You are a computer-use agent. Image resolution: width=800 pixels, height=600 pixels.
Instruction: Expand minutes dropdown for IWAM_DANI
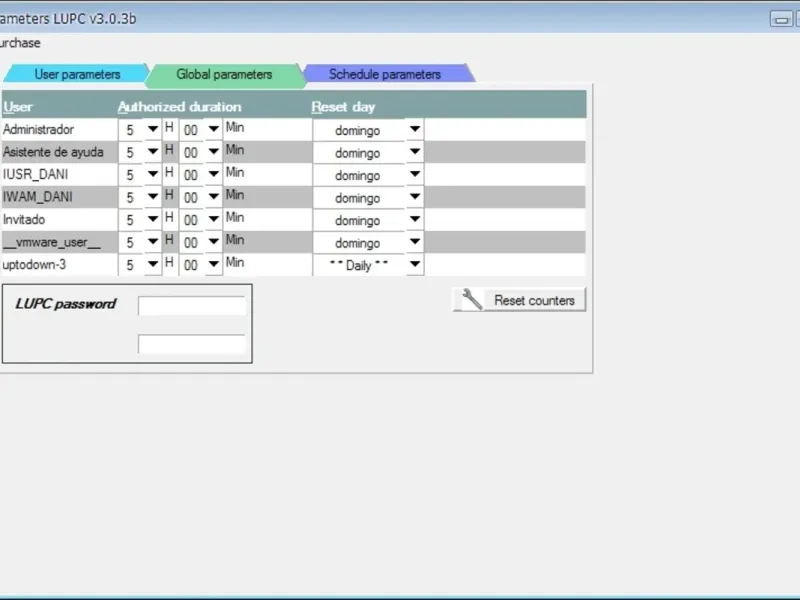tap(213, 196)
